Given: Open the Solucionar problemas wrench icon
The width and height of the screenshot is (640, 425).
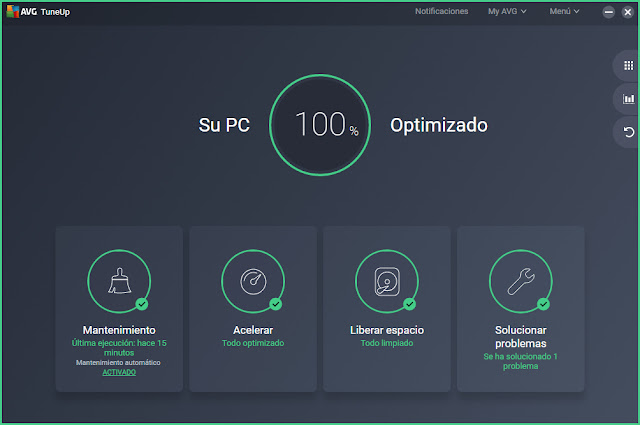Looking at the screenshot, I should click(521, 281).
